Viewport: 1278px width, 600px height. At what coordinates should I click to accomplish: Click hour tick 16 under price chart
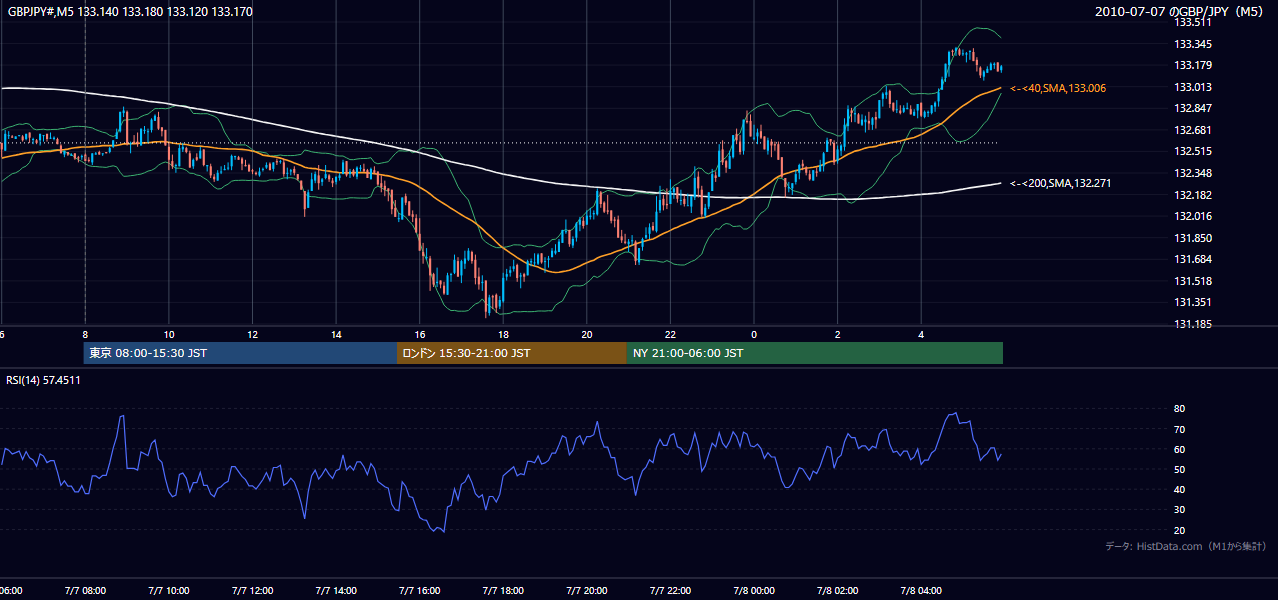(x=420, y=335)
